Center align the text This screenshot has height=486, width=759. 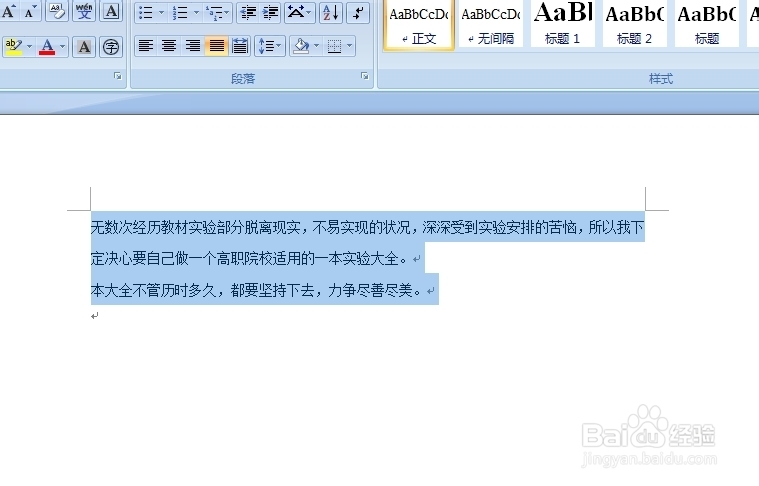(169, 46)
